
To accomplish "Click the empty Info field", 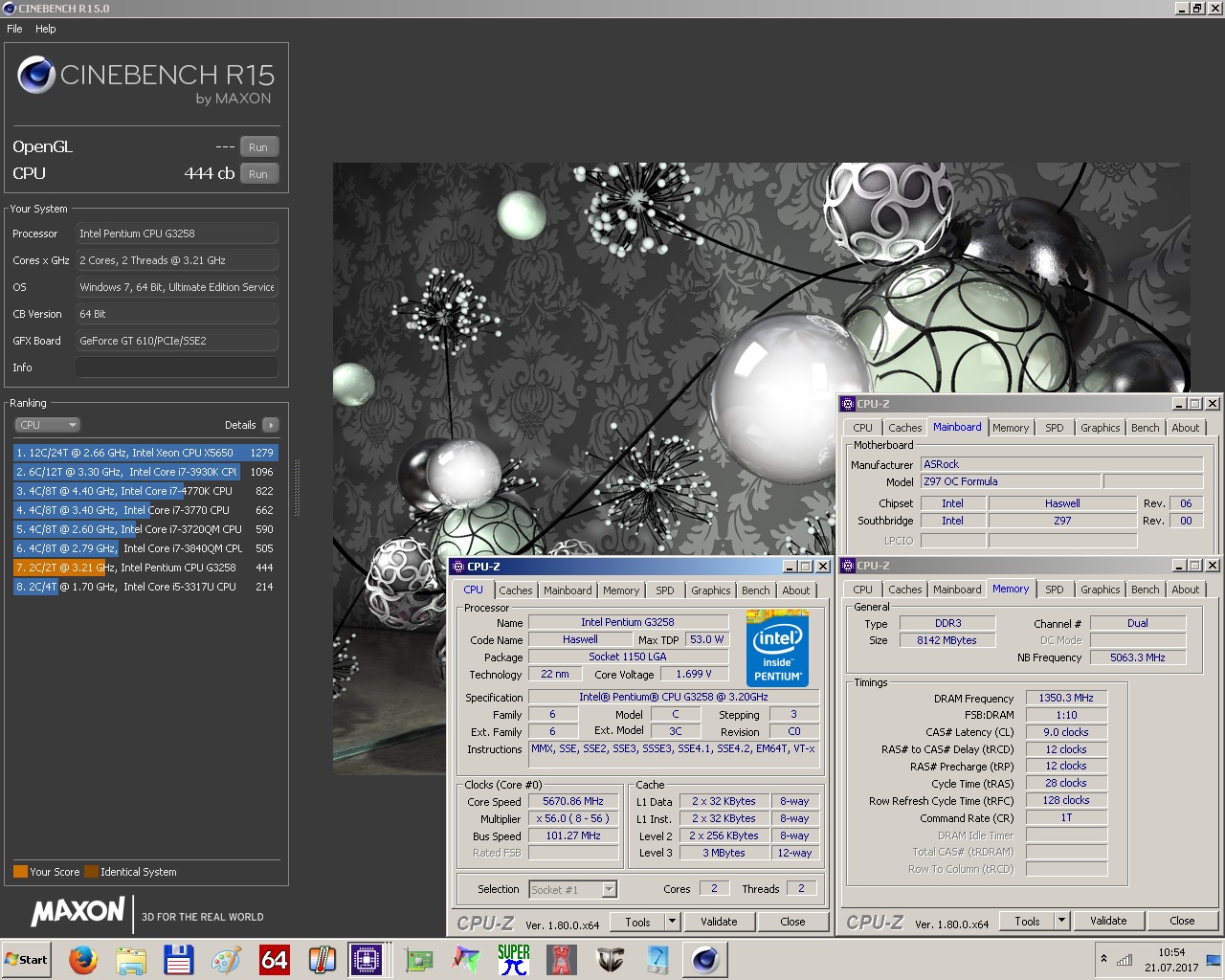I will pyautogui.click(x=177, y=367).
